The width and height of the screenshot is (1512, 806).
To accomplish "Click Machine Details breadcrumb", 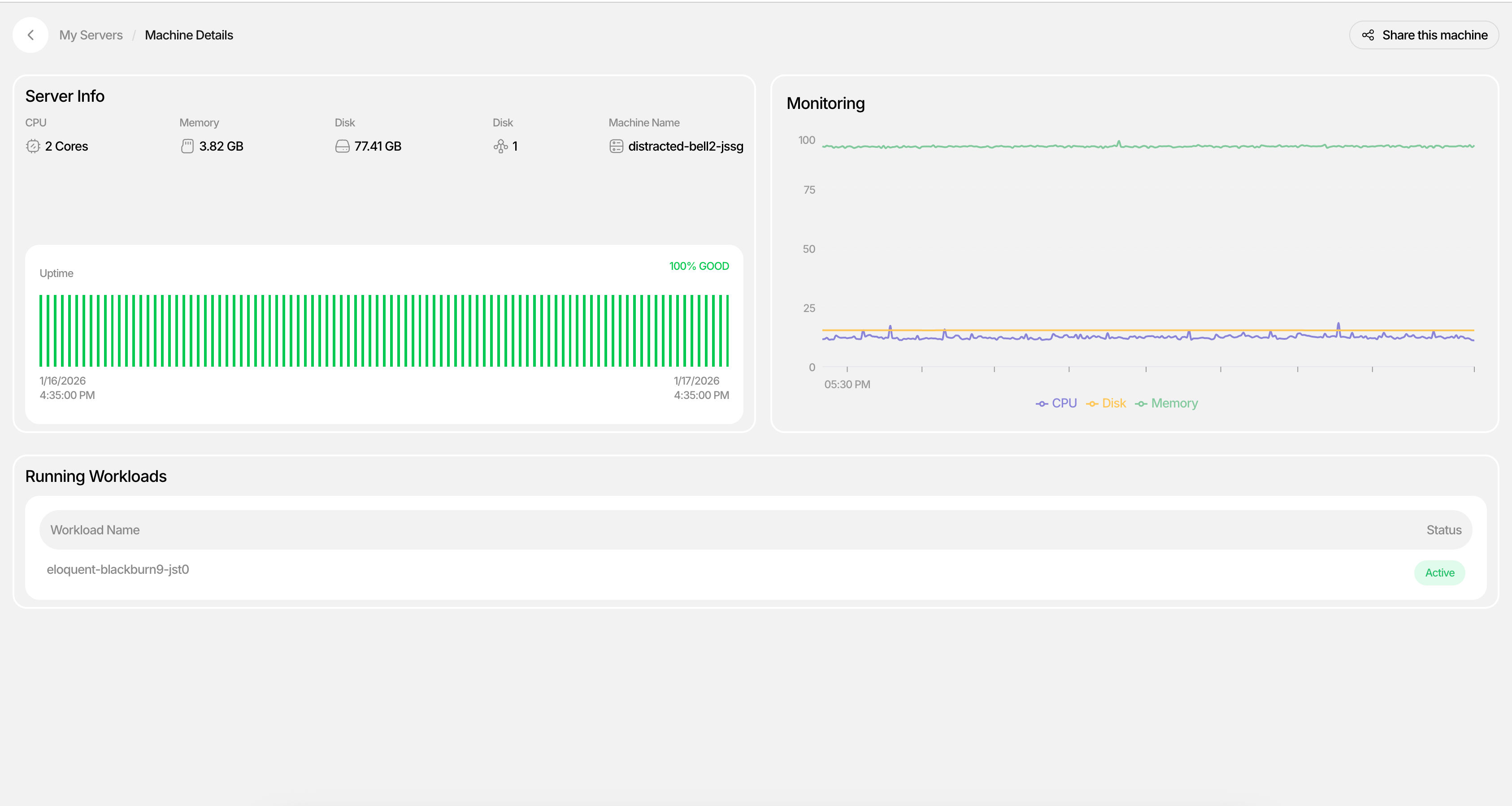I will [x=188, y=35].
